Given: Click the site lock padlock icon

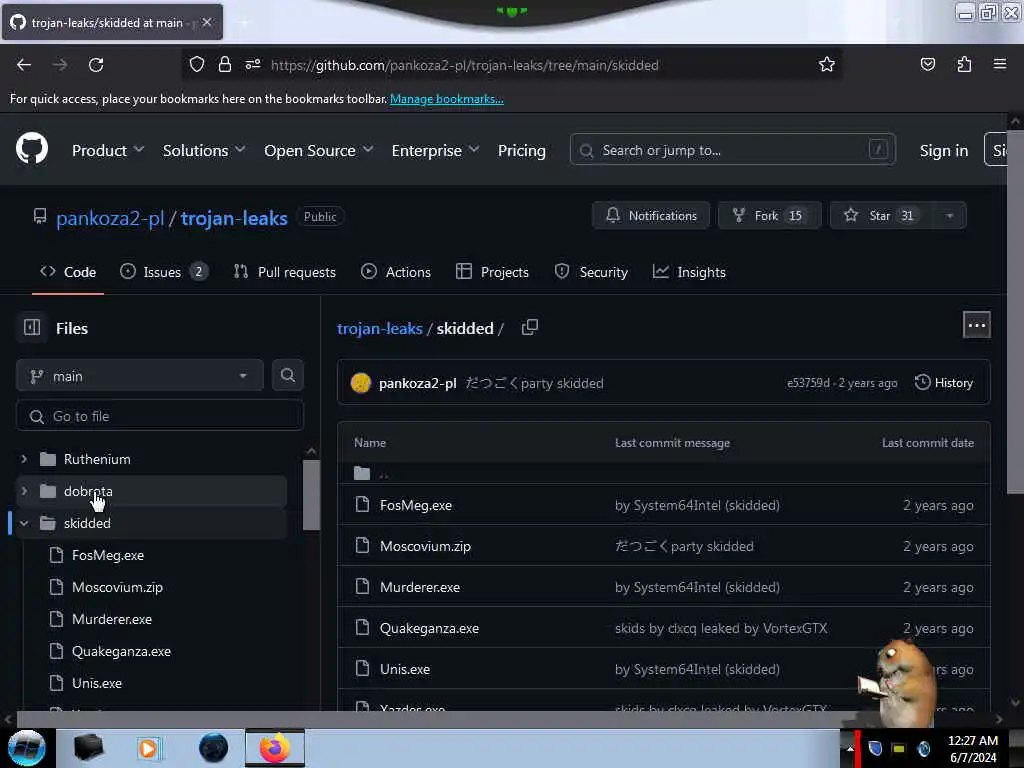Looking at the screenshot, I should coord(225,64).
